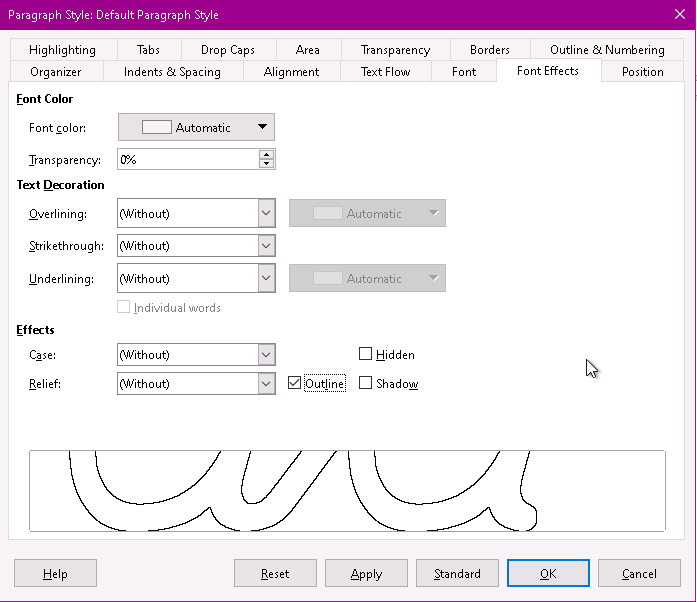Expand the Strikethrough dropdown
This screenshot has height=602, width=697.
266,246
